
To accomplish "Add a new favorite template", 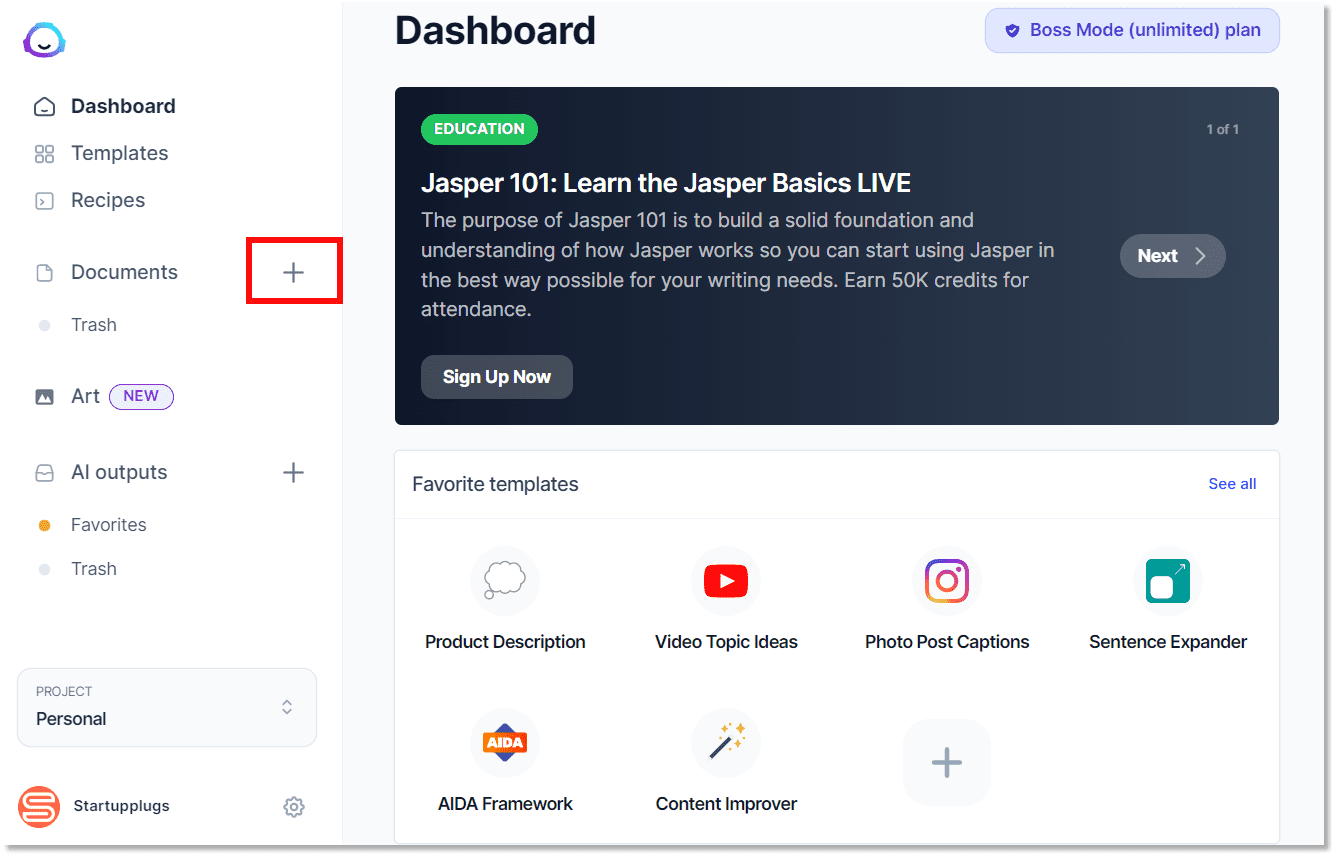I will click(947, 763).
